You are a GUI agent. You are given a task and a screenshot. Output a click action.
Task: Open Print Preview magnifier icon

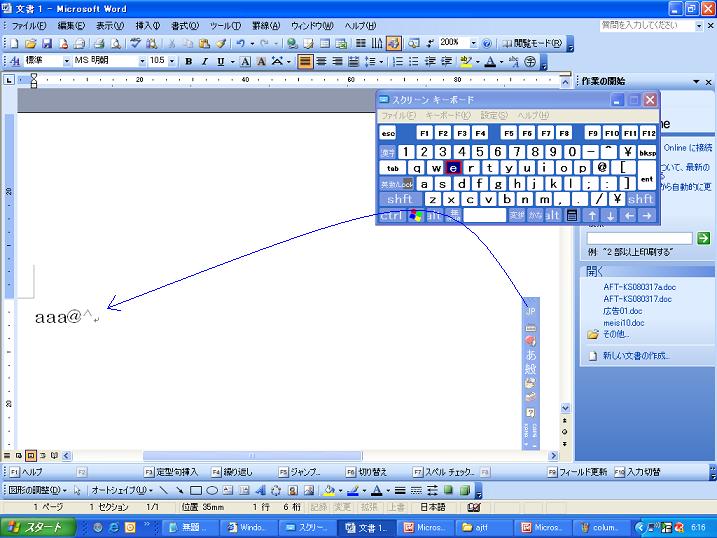point(116,43)
